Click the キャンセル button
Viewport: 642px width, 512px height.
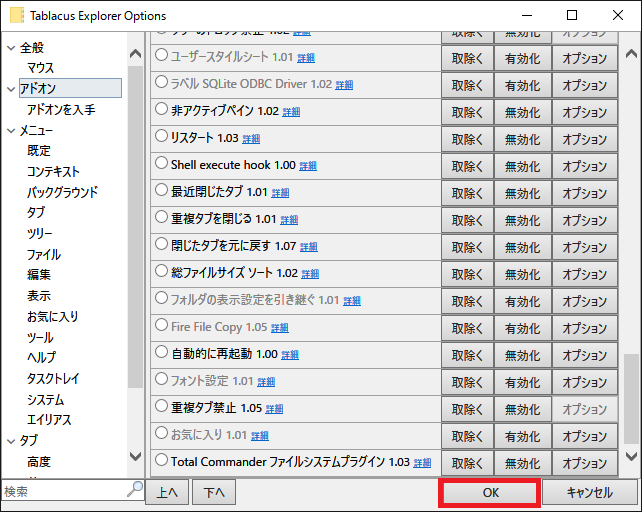tap(590, 493)
